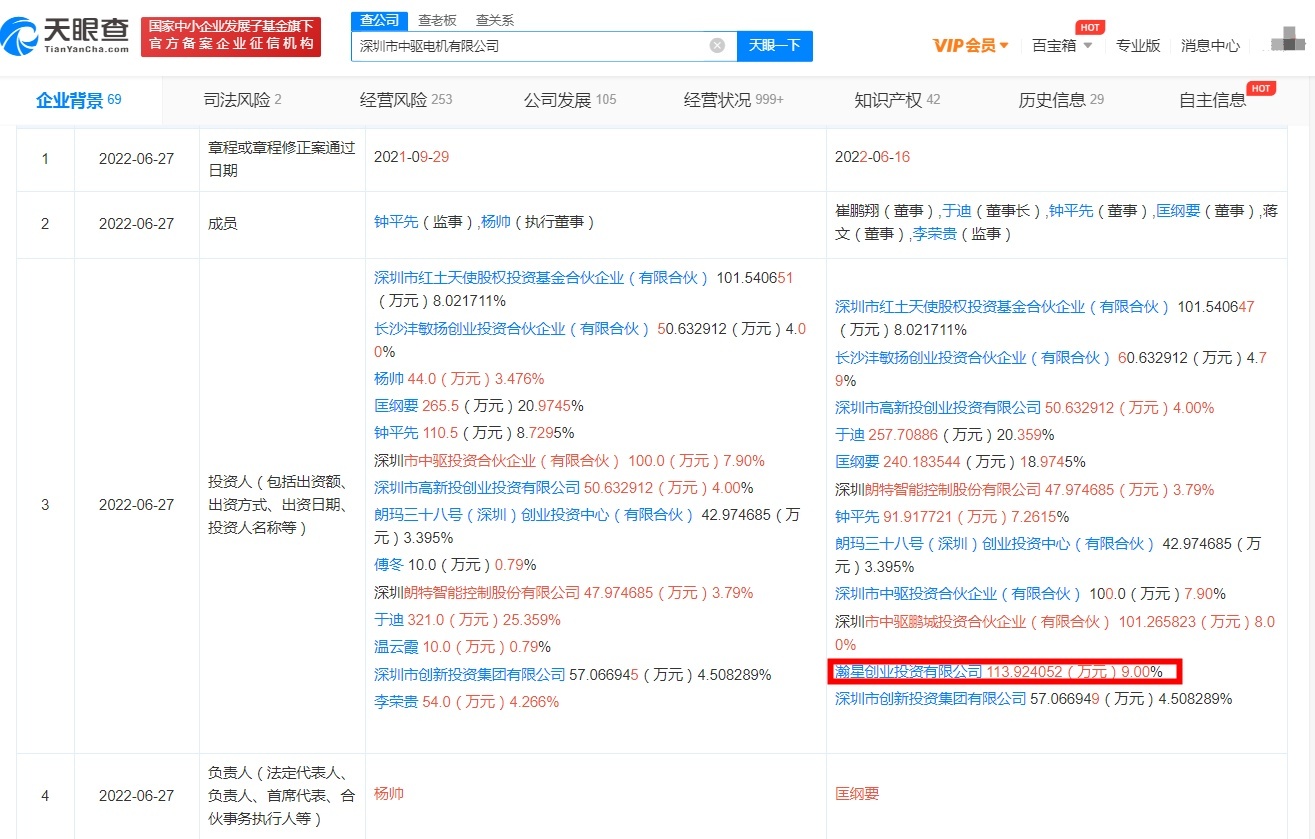1315x839 pixels.
Task: Switch to the 查老板 search tab
Action: tap(437, 20)
